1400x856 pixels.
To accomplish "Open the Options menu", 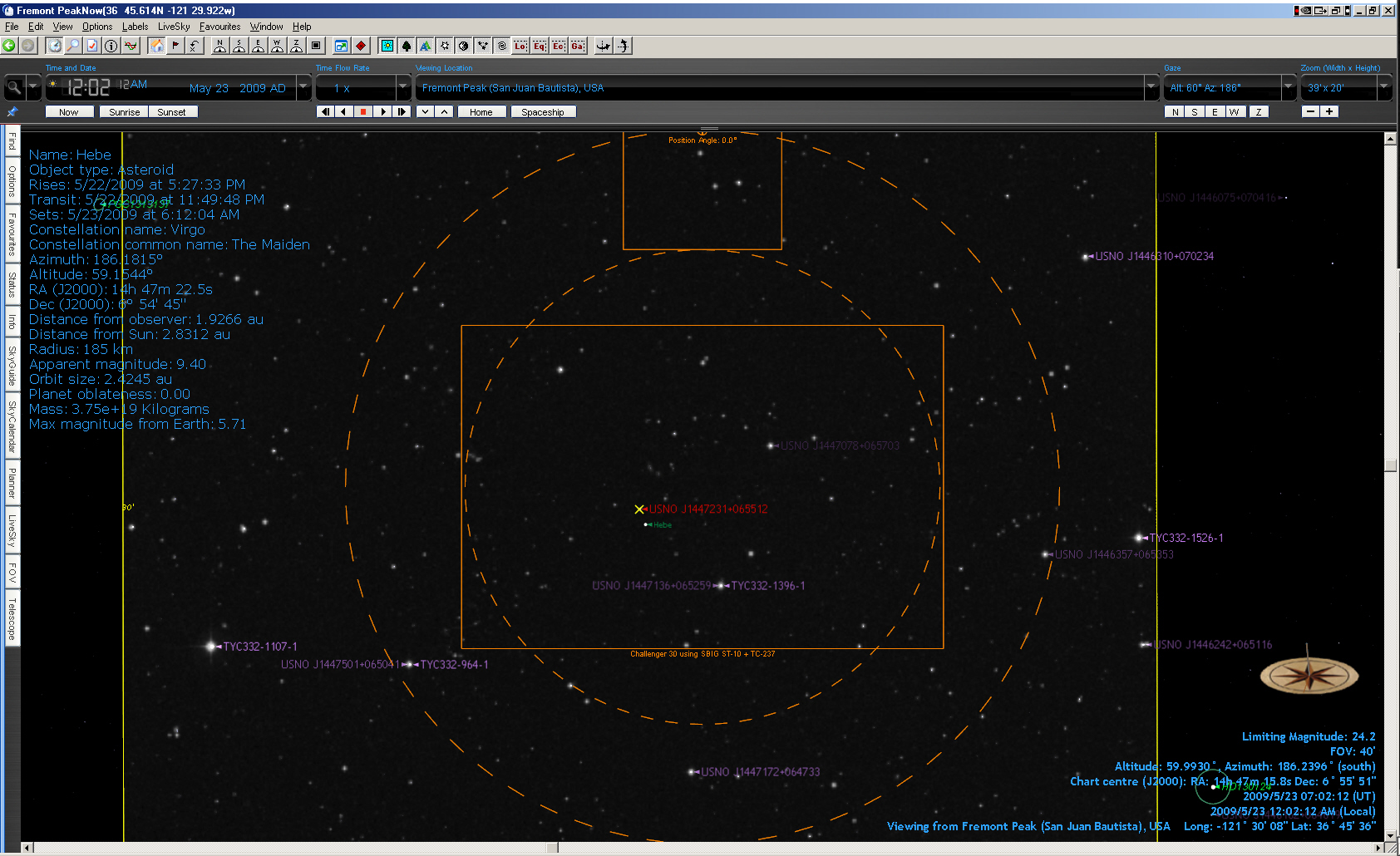I will (x=97, y=27).
